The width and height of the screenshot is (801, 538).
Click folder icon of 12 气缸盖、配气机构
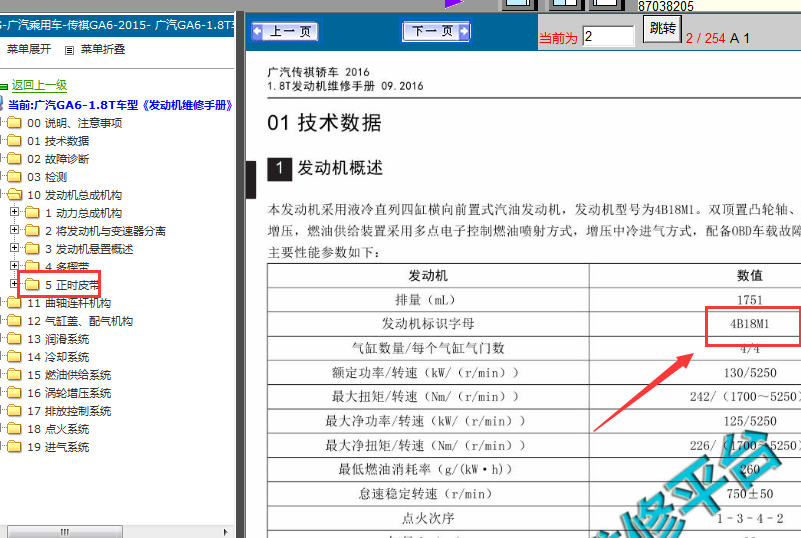[14, 321]
